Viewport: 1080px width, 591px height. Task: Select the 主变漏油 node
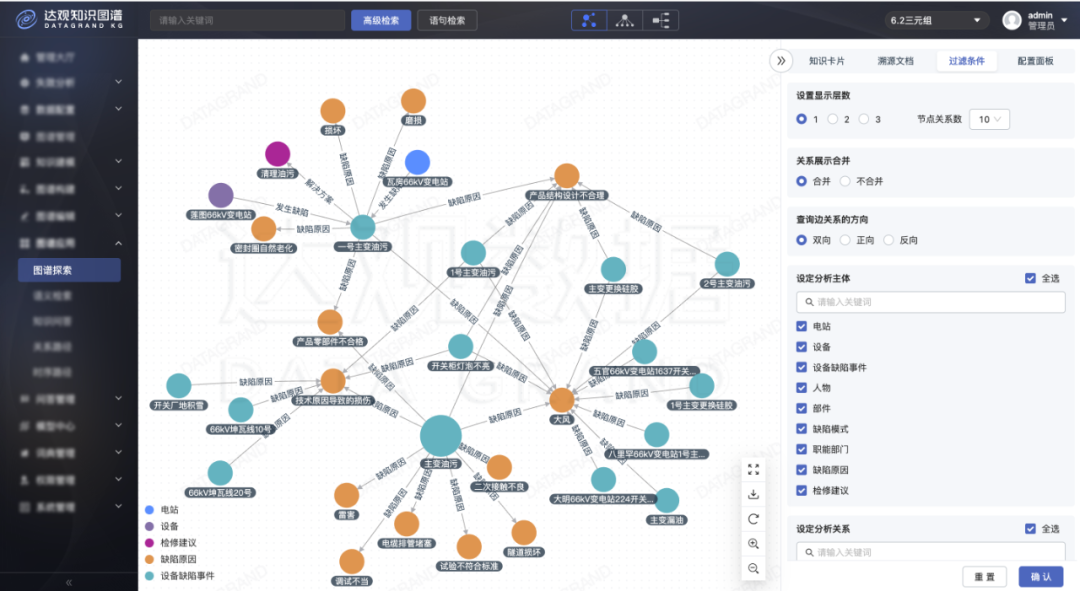667,501
